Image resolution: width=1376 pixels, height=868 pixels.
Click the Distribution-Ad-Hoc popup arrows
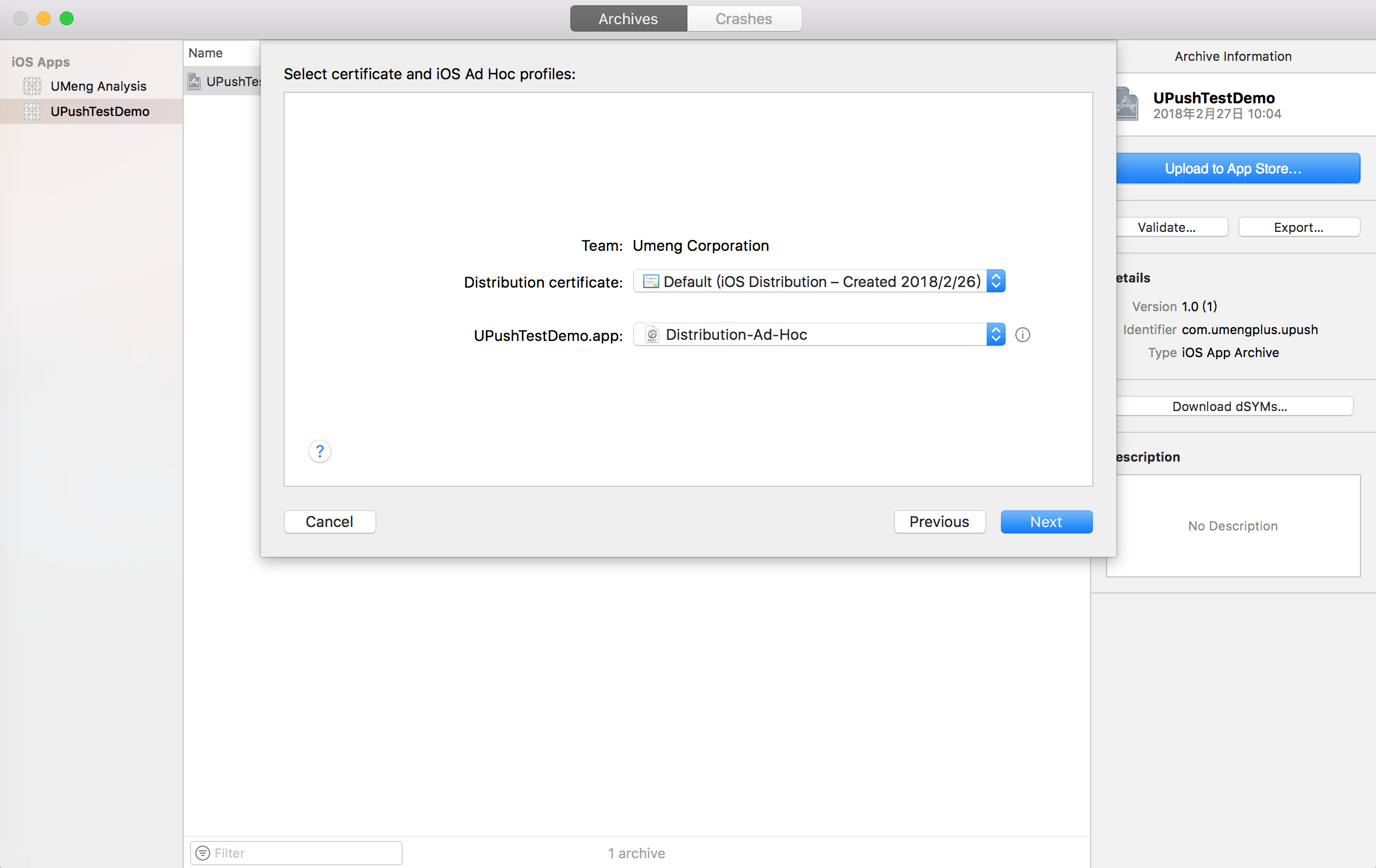point(996,335)
